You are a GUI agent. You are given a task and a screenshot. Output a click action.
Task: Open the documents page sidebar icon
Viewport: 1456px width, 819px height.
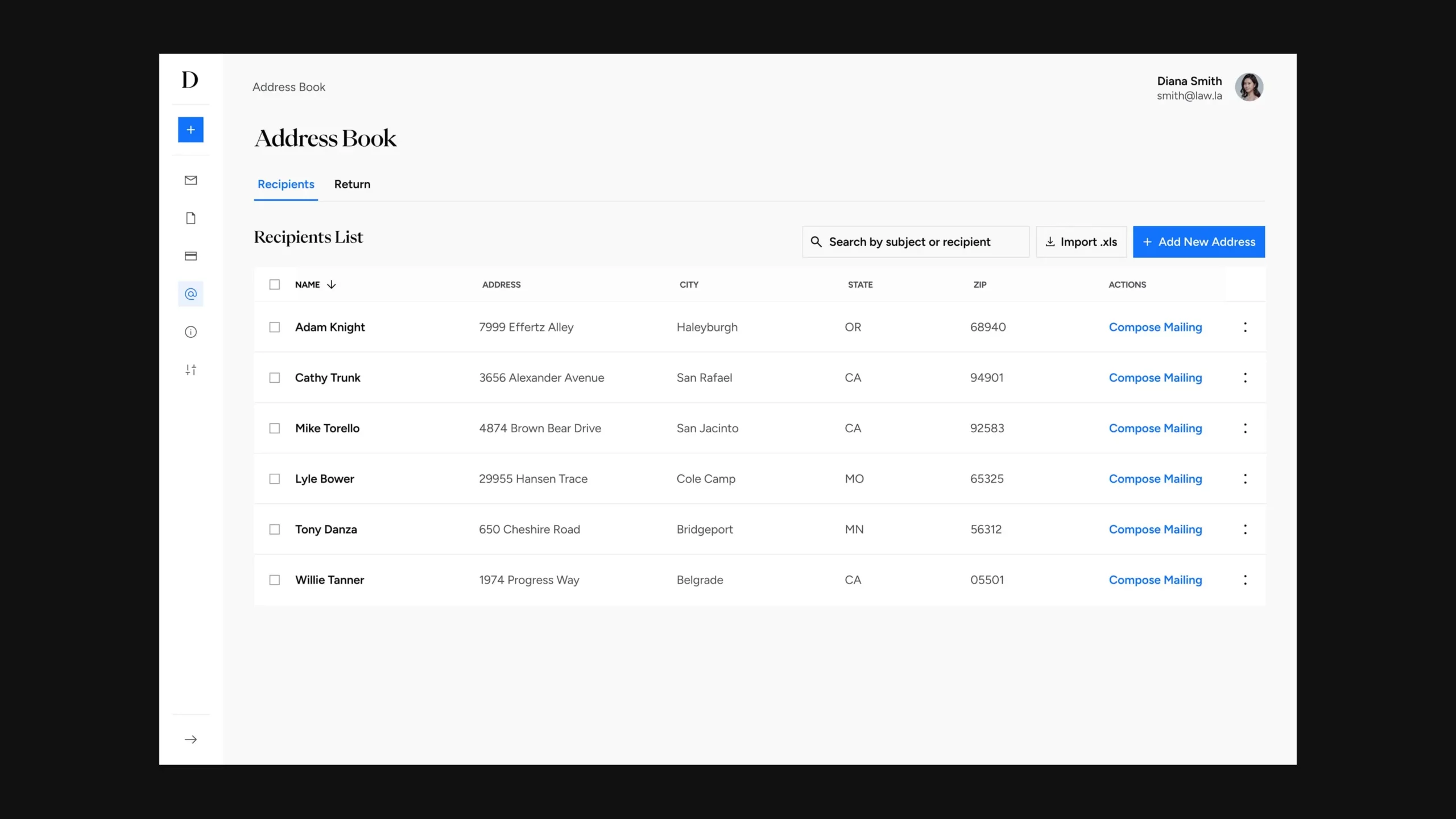(x=191, y=218)
